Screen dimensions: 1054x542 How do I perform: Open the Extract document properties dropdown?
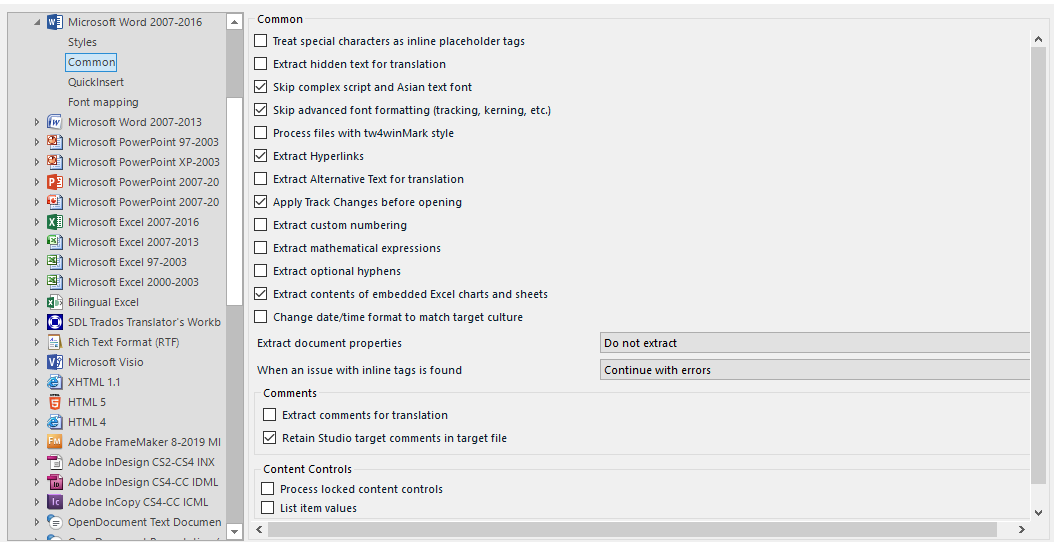coord(815,343)
